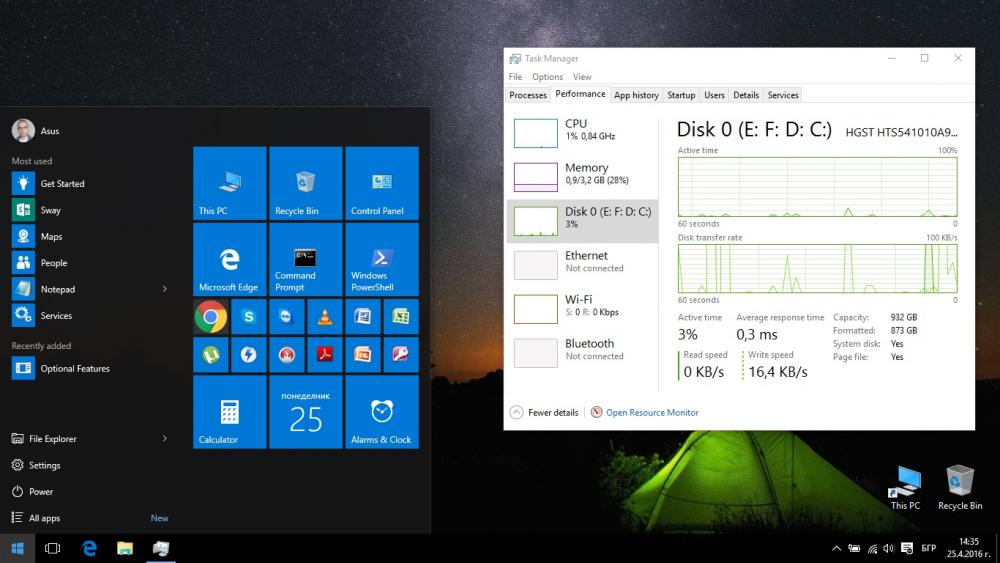Viewport: 1000px width, 563px height.
Task: Expand the File Explorer jump list arrow
Action: point(165,439)
